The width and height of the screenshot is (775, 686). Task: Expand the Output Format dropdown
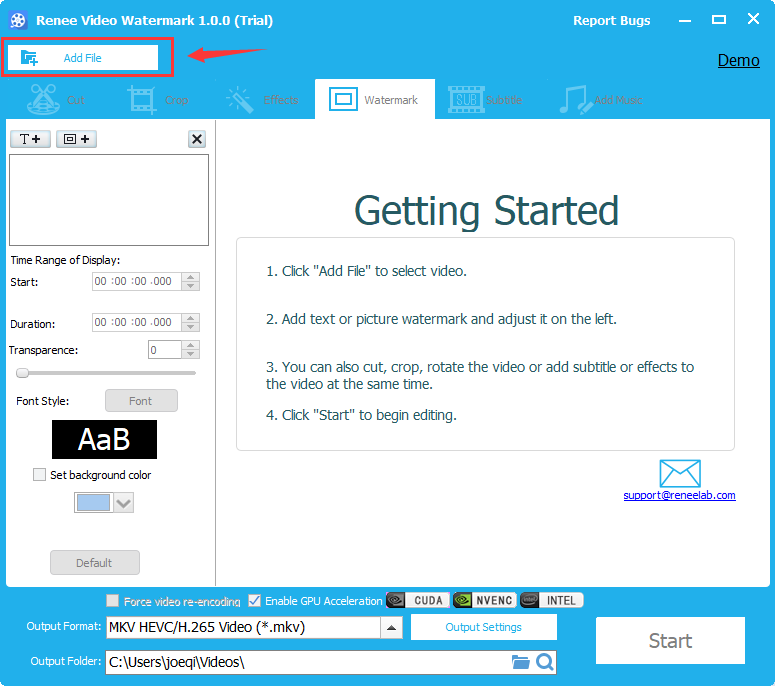pyautogui.click(x=392, y=628)
